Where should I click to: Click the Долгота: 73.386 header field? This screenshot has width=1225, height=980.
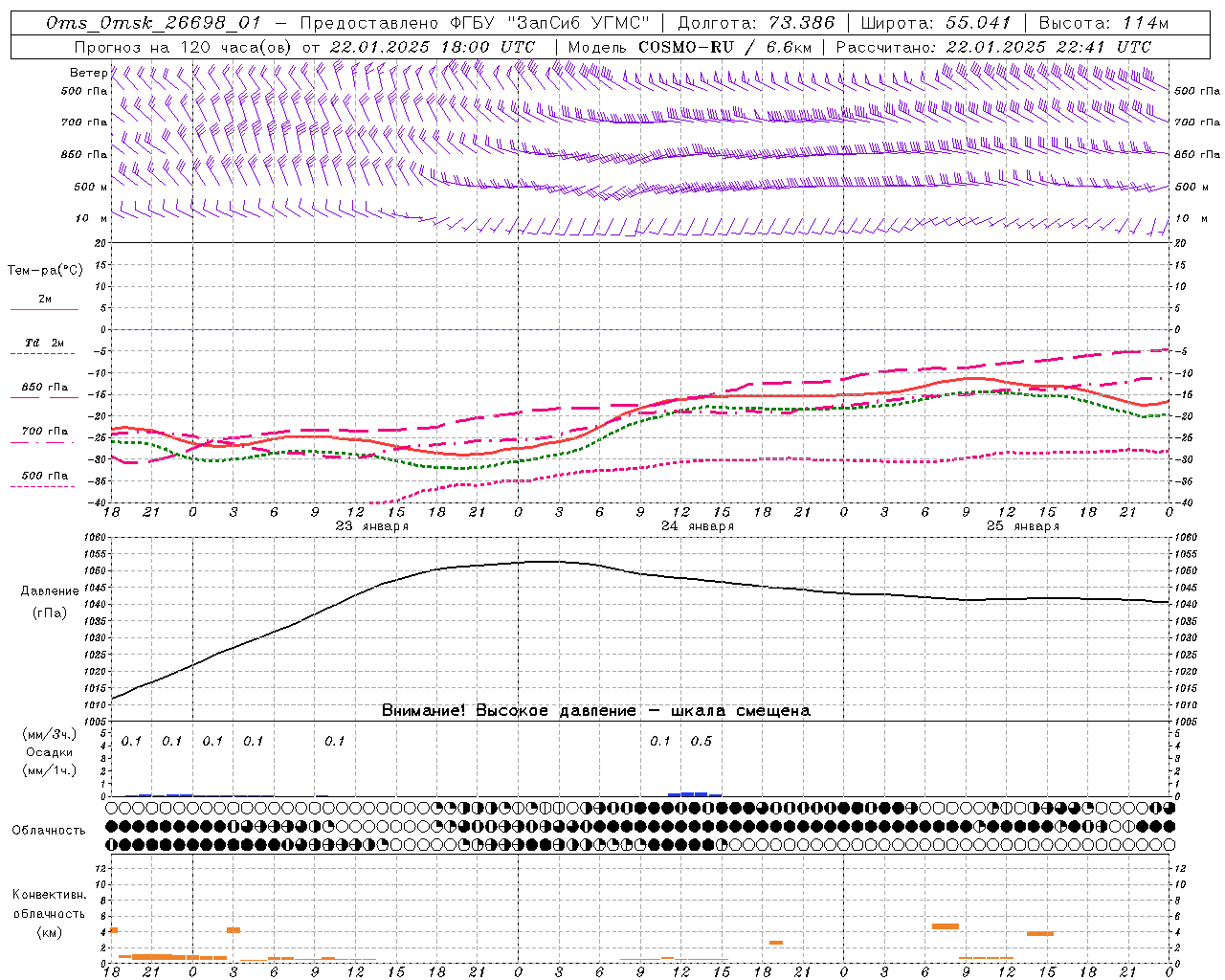click(x=756, y=23)
